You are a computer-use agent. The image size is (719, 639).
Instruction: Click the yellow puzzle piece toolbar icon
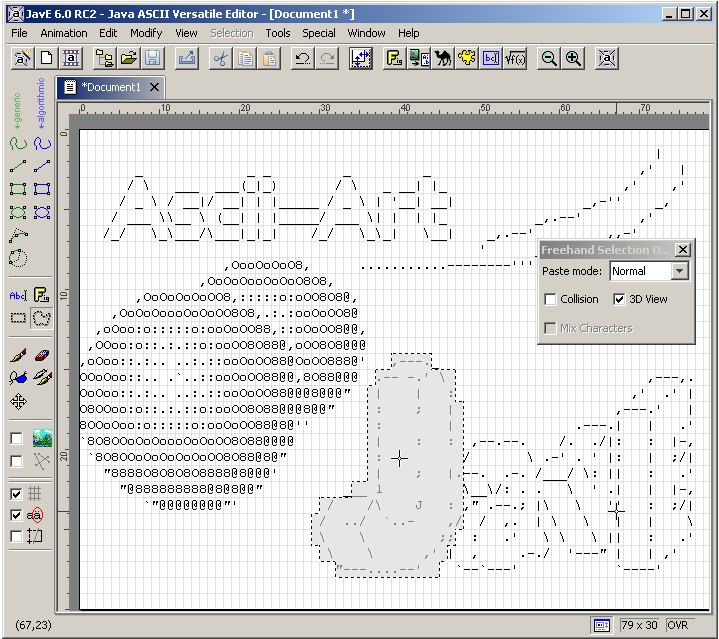pos(467,58)
